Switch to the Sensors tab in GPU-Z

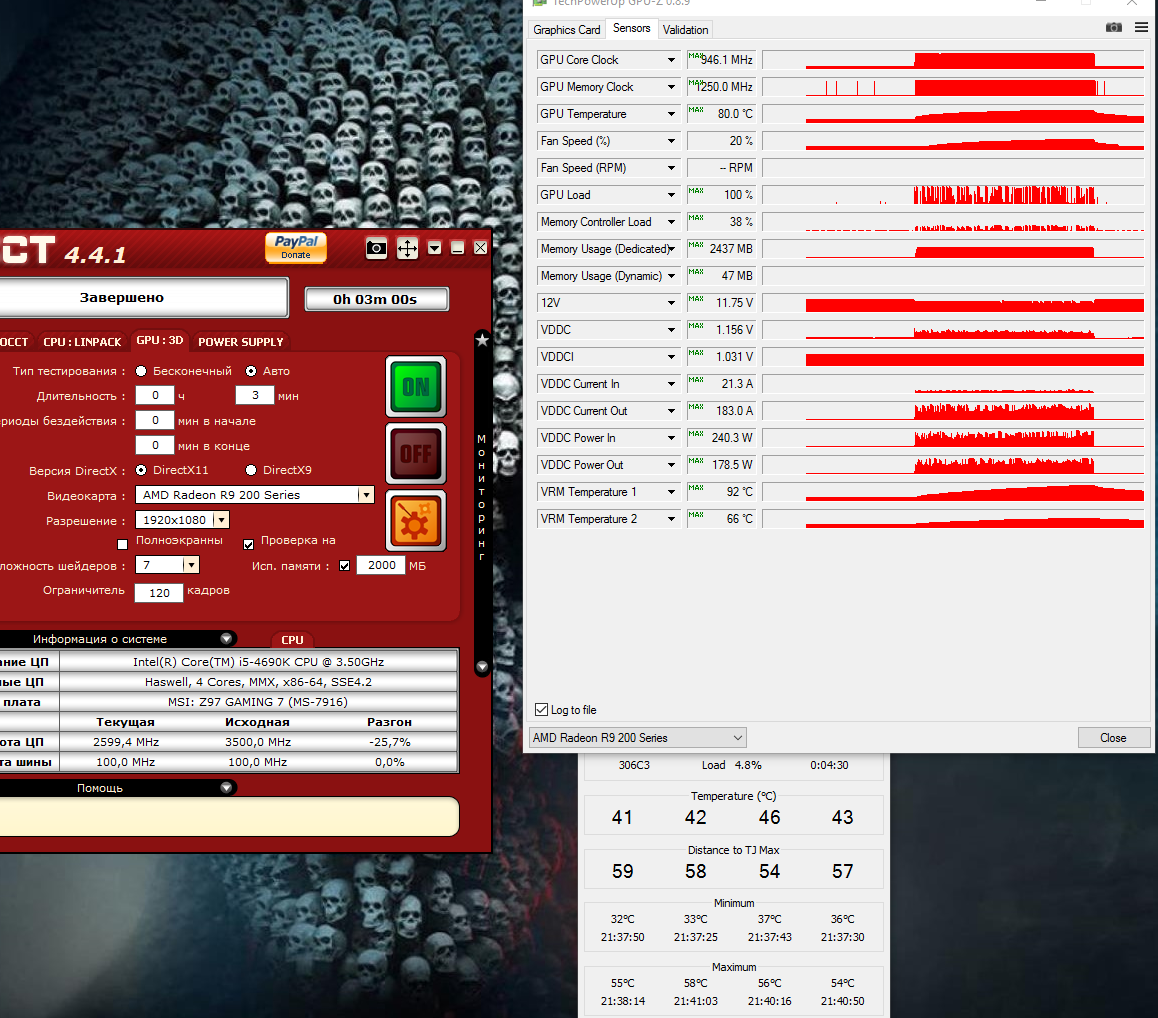[x=631, y=28]
